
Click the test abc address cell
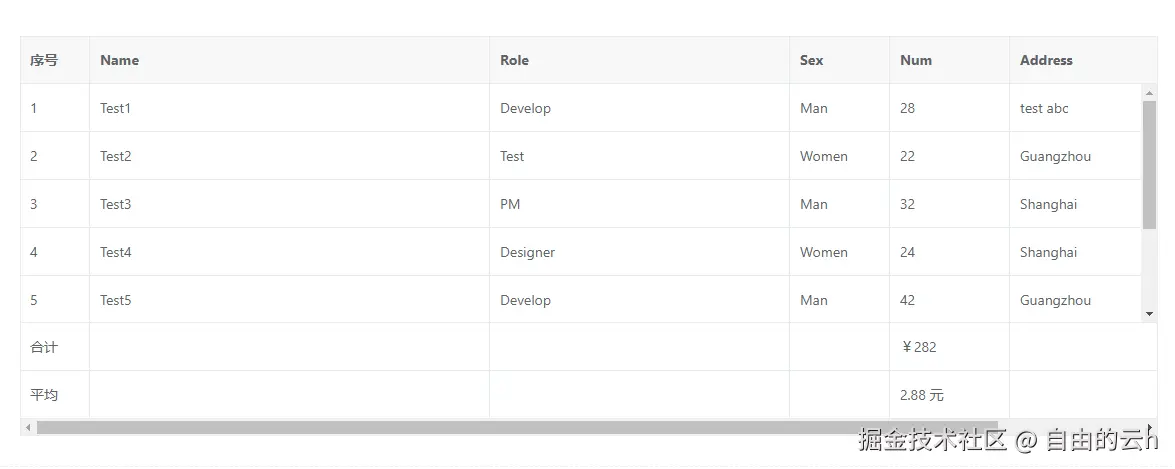coord(1044,108)
